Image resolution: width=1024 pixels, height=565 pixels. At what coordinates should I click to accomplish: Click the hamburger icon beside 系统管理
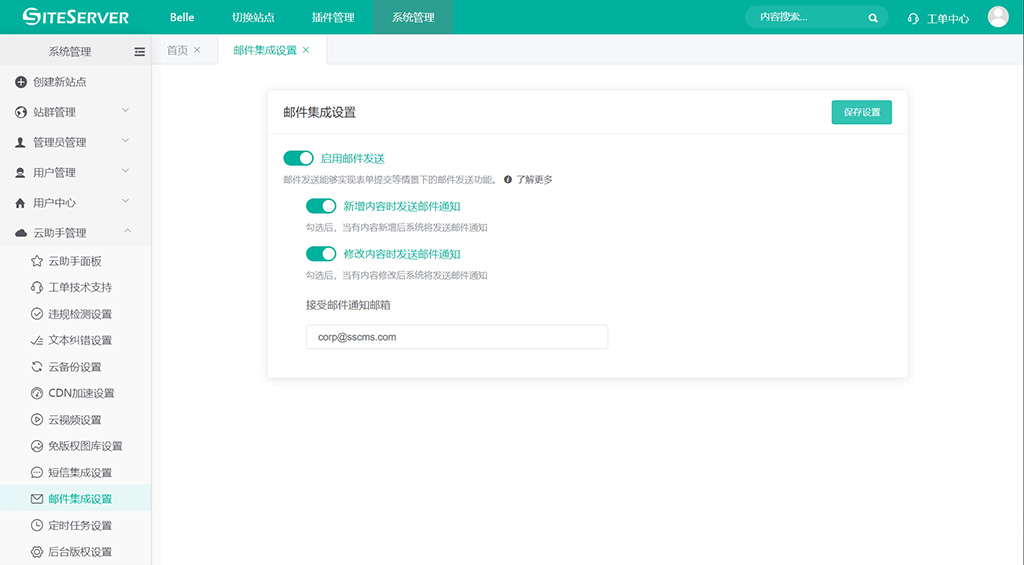[x=139, y=51]
